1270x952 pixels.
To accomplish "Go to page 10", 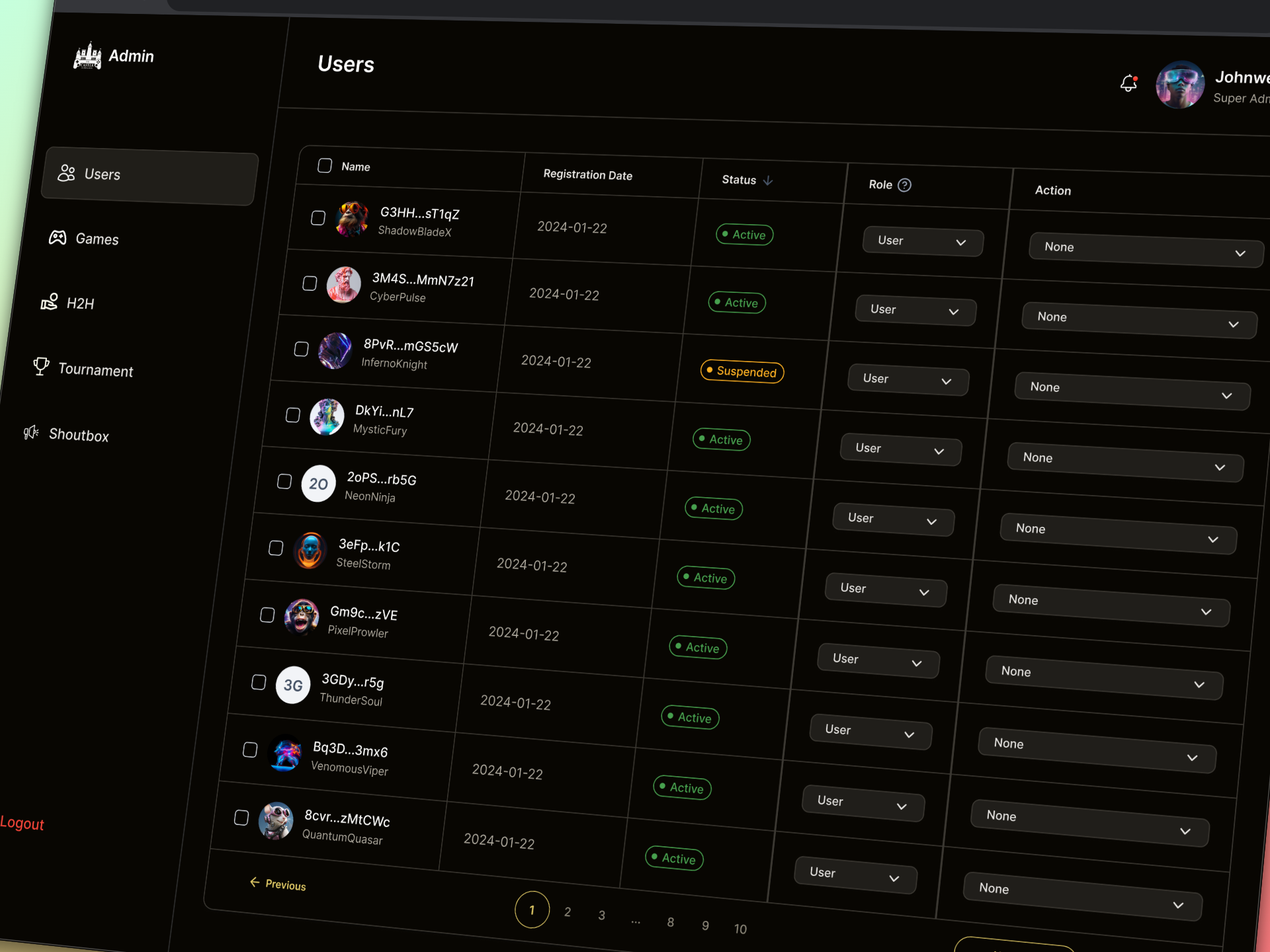I will pos(740,929).
